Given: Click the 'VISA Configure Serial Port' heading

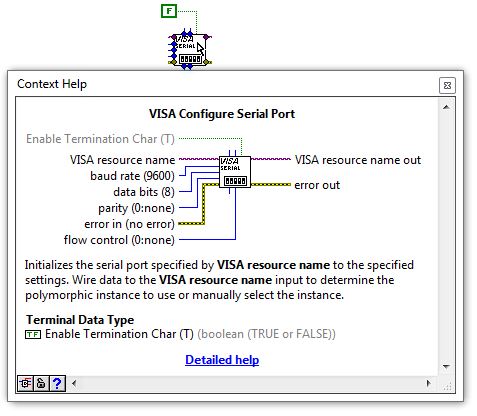Looking at the screenshot, I should click(x=222, y=114).
